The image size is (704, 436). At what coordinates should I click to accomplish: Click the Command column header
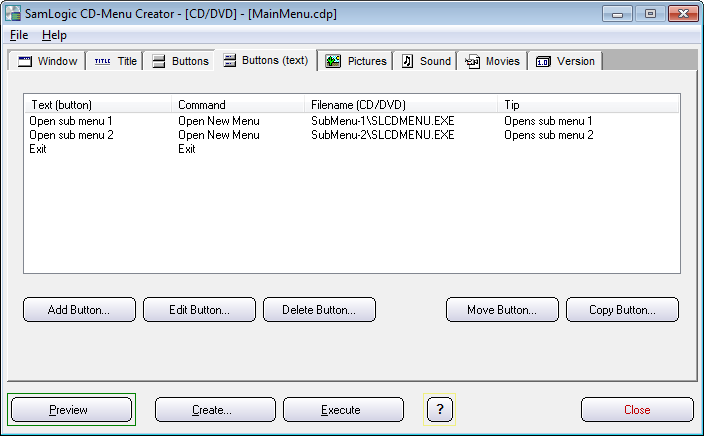[238, 105]
